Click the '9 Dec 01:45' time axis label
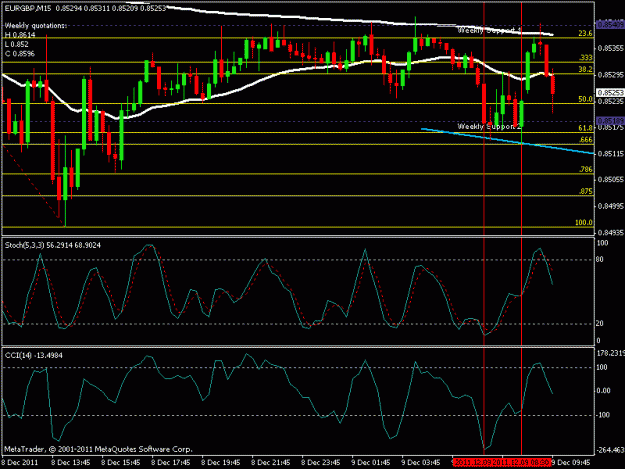625x469 pixels. [x=371, y=463]
